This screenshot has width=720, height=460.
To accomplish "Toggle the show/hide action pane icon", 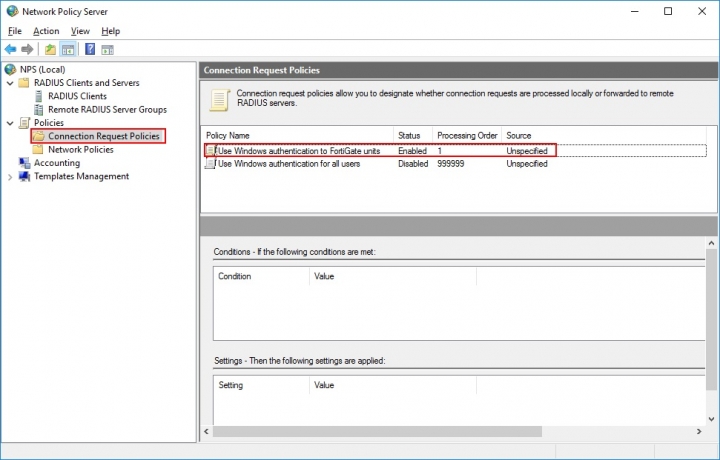I will tap(107, 50).
